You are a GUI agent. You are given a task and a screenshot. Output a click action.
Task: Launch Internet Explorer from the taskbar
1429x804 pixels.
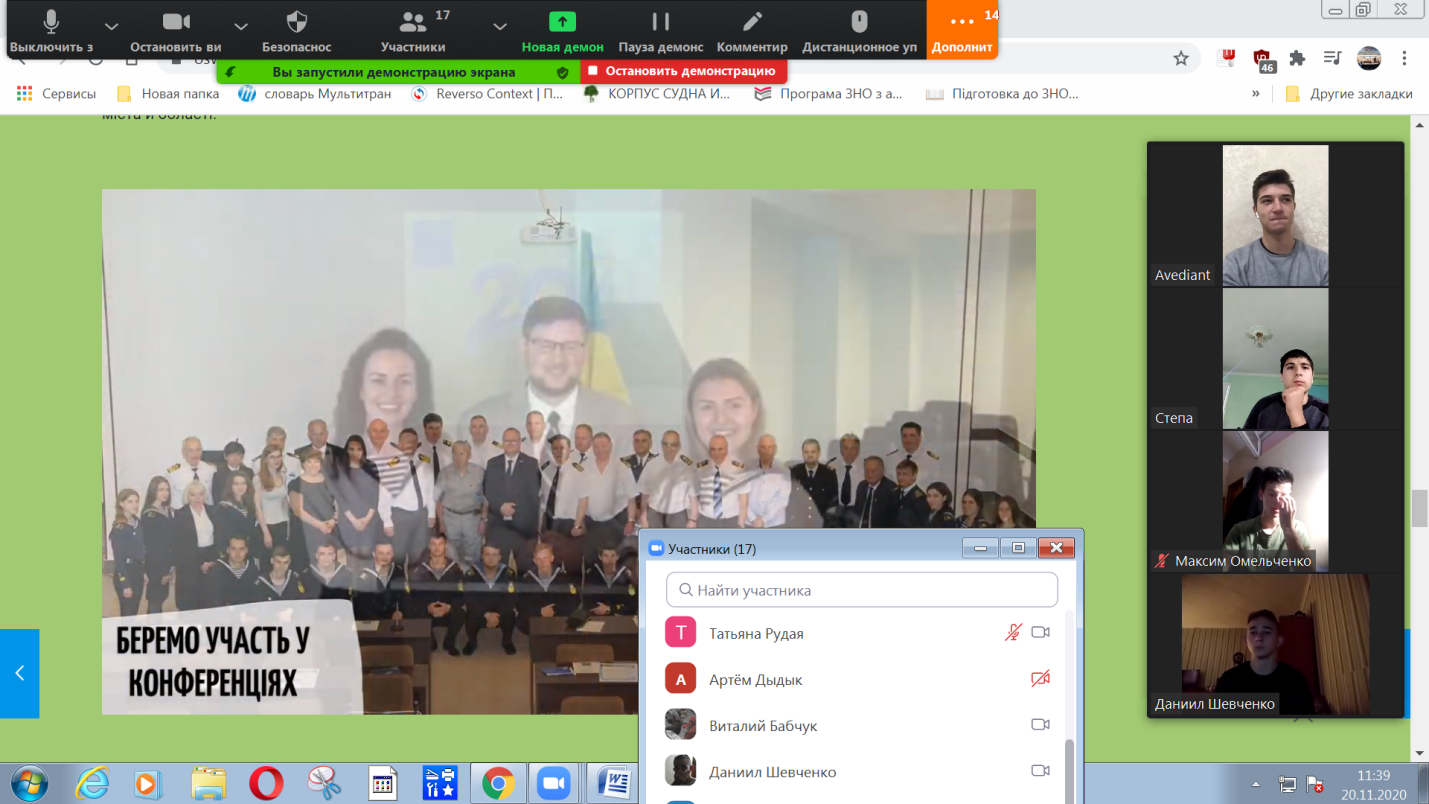pyautogui.click(x=92, y=784)
